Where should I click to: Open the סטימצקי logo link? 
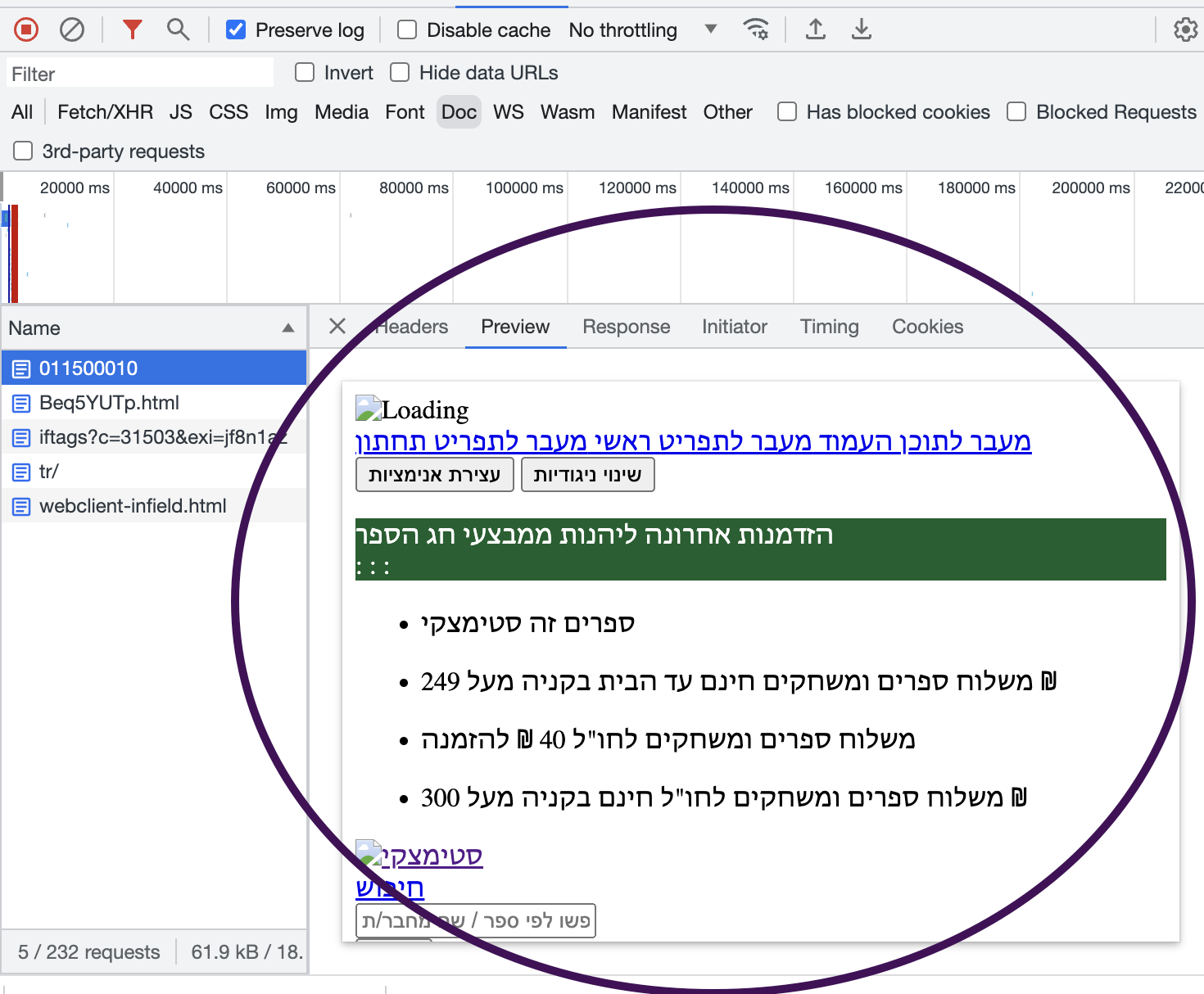[419, 855]
